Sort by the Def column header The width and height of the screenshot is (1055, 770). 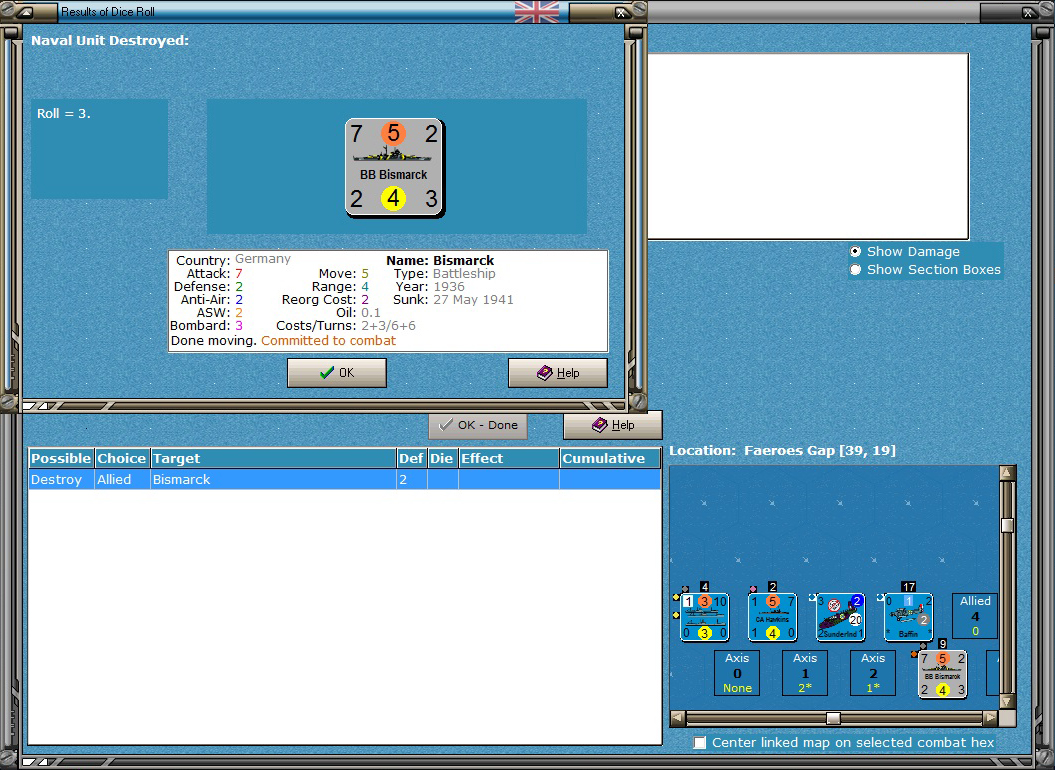click(411, 458)
